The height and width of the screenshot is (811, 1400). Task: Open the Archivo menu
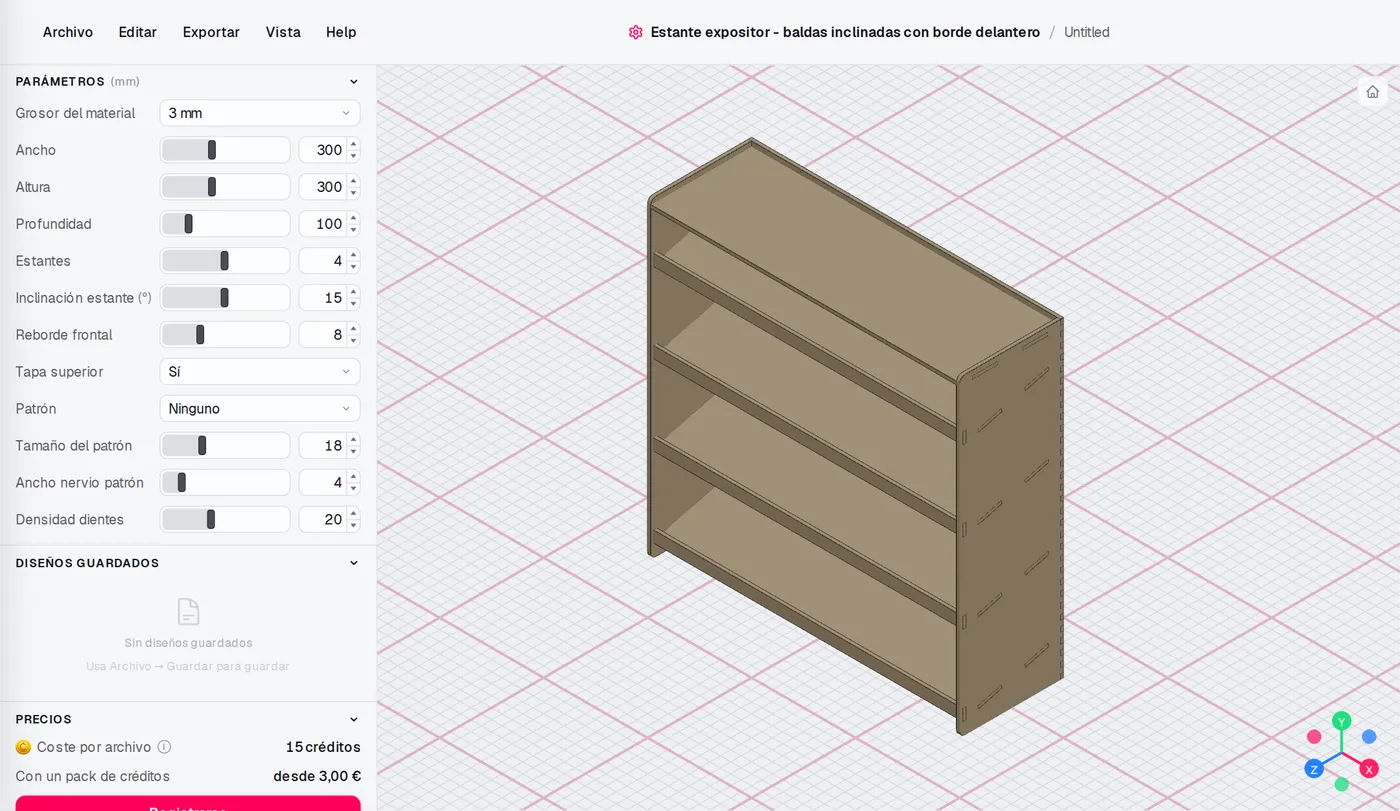68,32
